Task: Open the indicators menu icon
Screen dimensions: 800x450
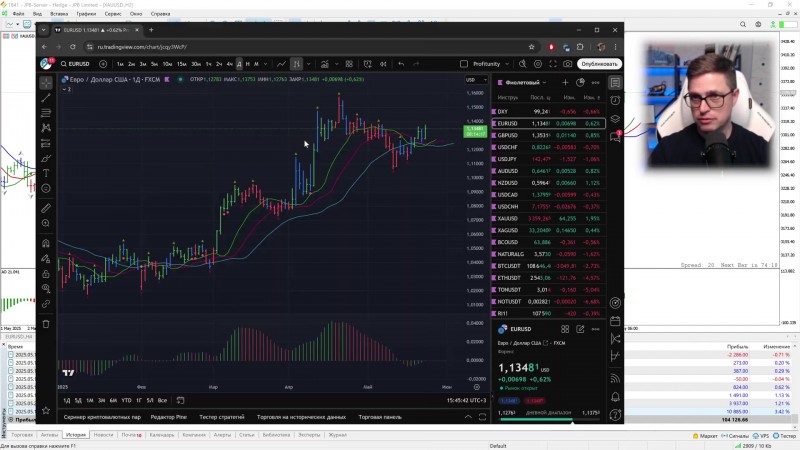Action: [324, 64]
